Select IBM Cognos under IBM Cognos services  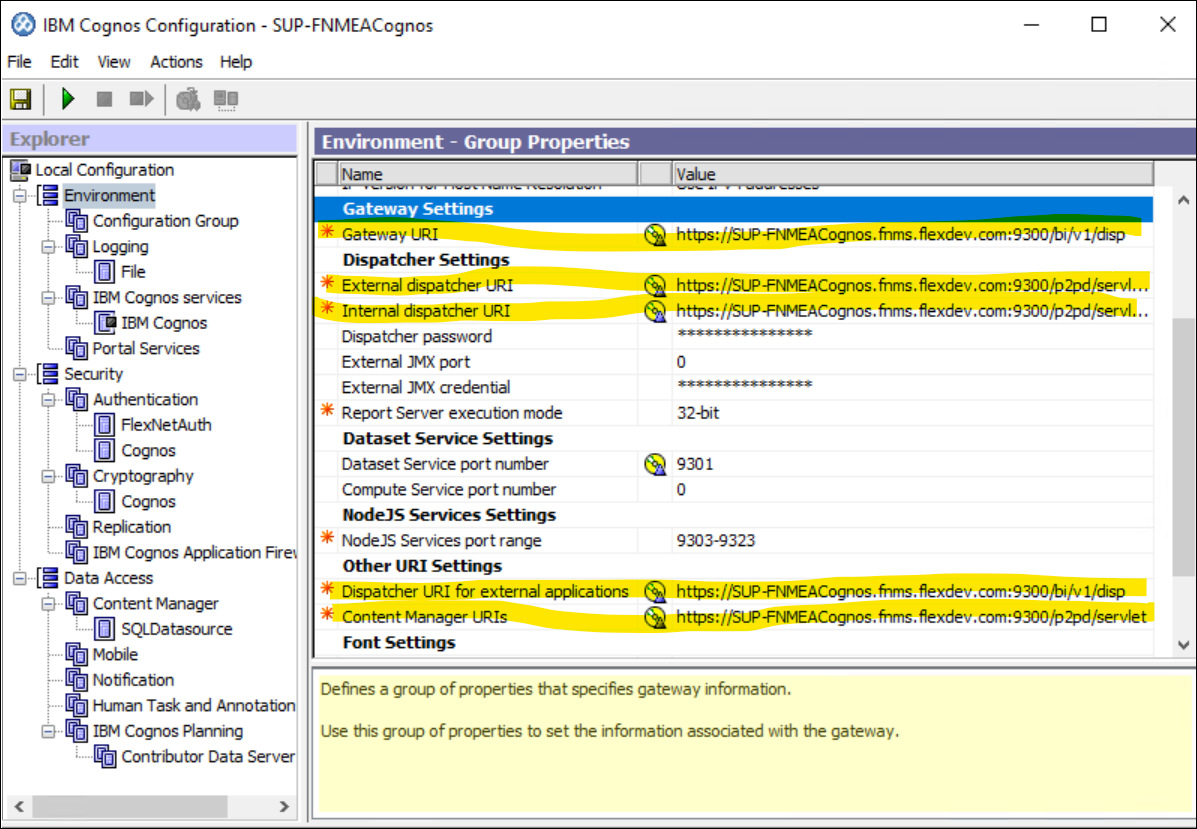click(x=164, y=323)
